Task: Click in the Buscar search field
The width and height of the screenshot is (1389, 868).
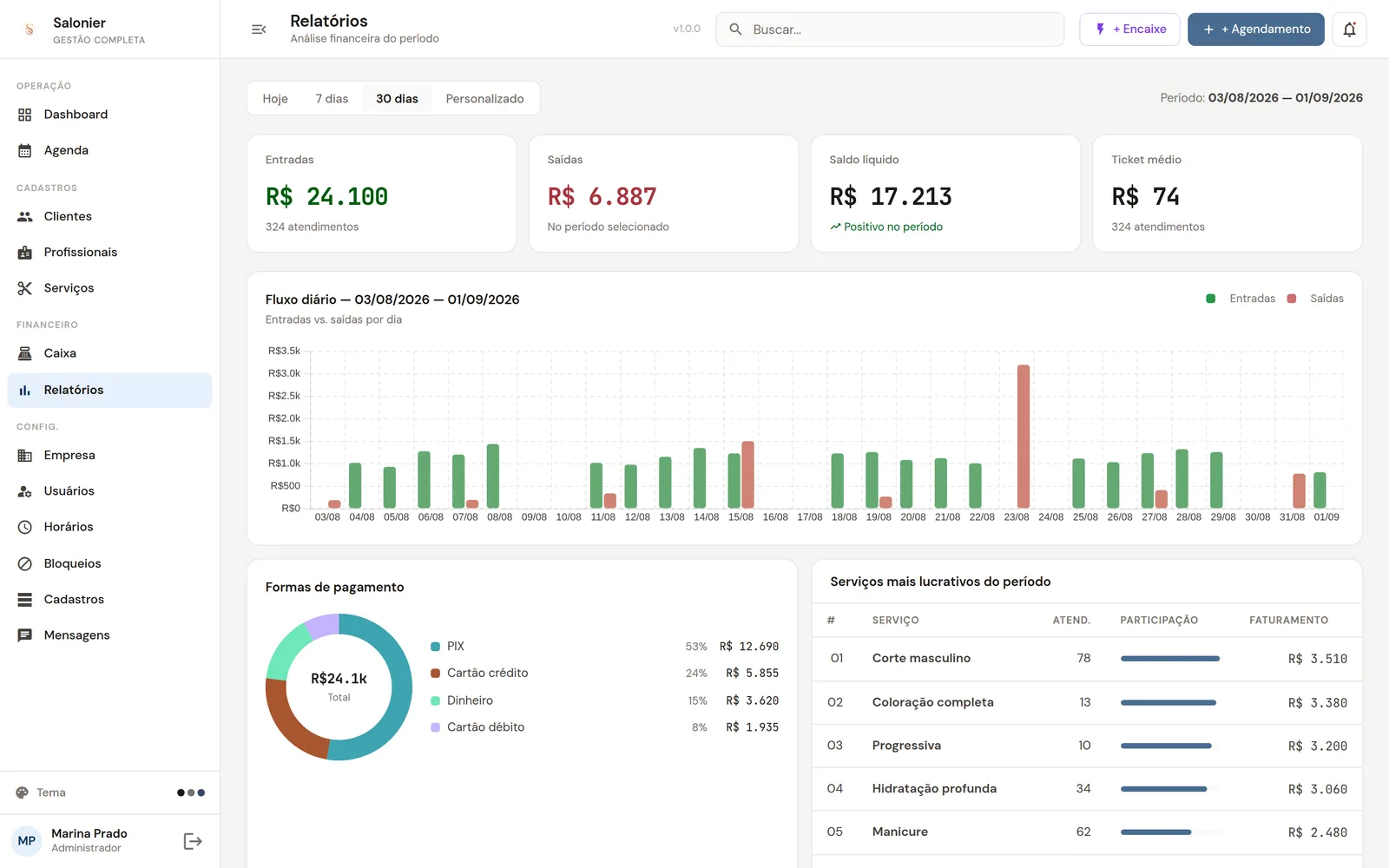Action: click(x=890, y=30)
